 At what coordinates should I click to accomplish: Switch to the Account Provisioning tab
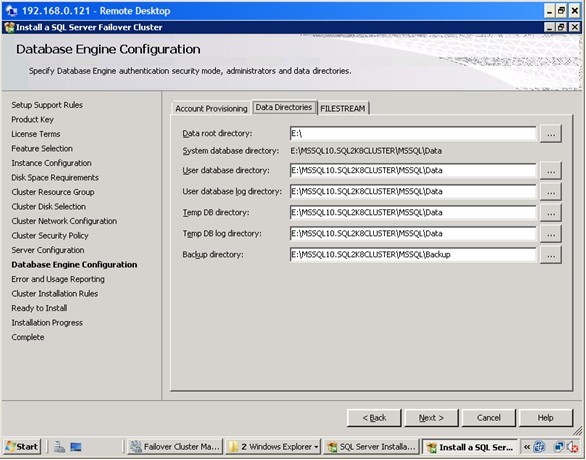click(211, 108)
